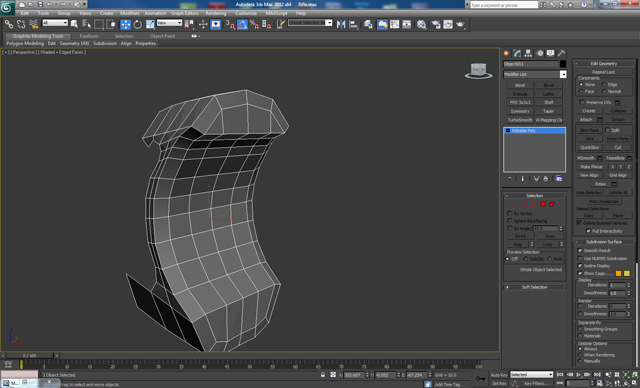This screenshot has width=640, height=388.
Task: Switch to the Motion command panel tab
Action: (540, 53)
